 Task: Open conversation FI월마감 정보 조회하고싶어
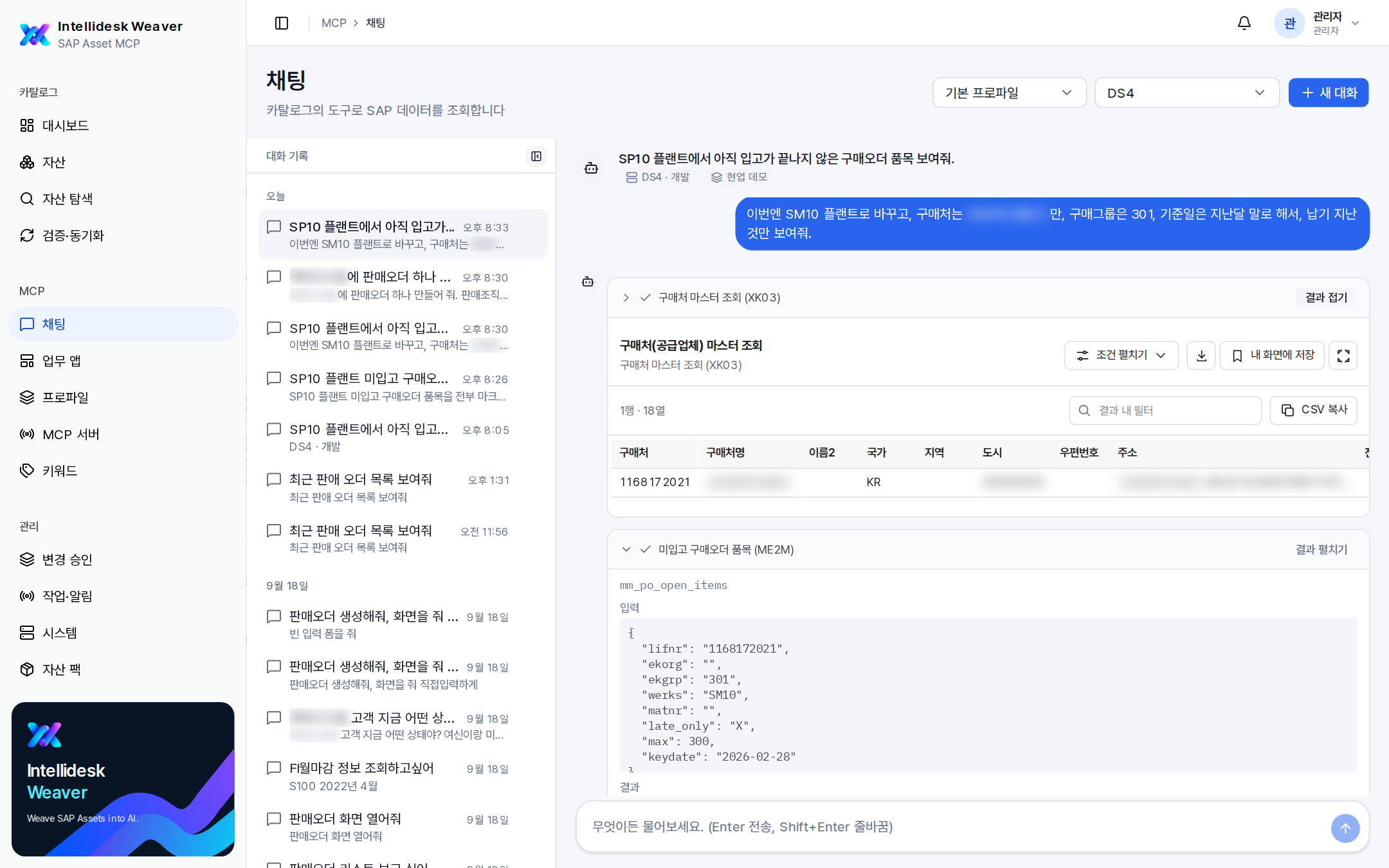point(403,777)
